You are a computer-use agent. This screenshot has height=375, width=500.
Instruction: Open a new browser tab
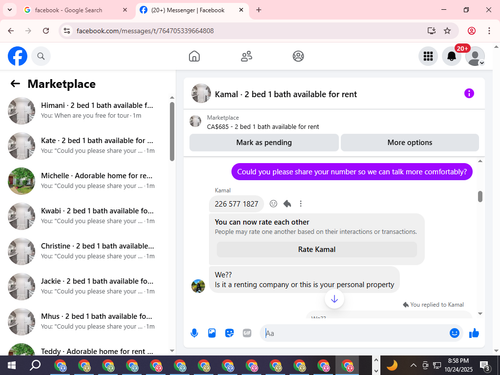259,10
